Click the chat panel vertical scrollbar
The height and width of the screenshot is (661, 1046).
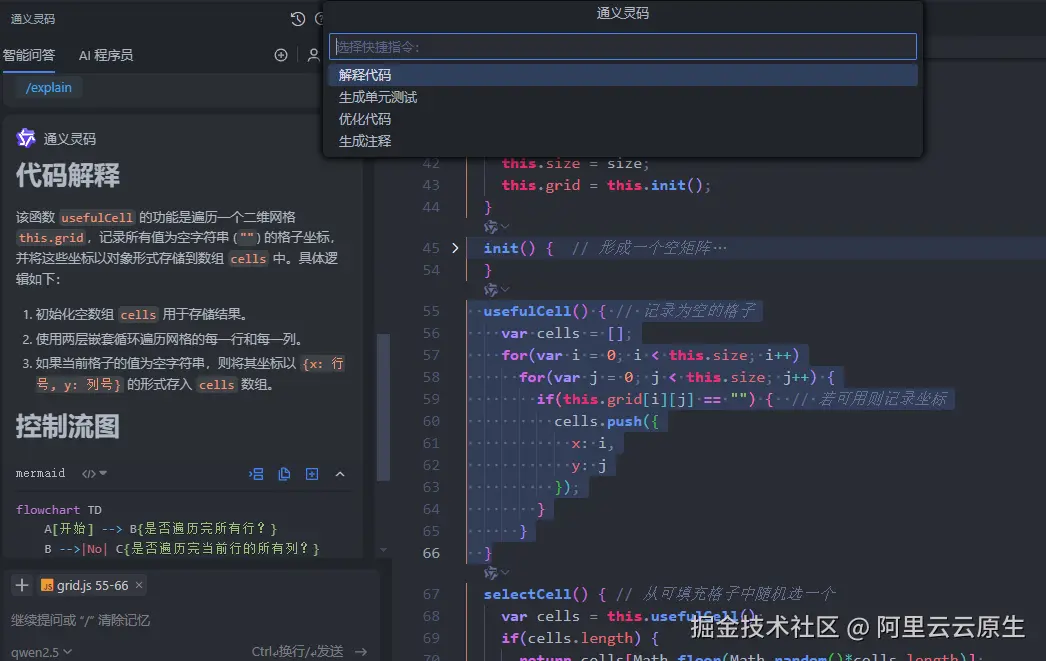tap(383, 407)
